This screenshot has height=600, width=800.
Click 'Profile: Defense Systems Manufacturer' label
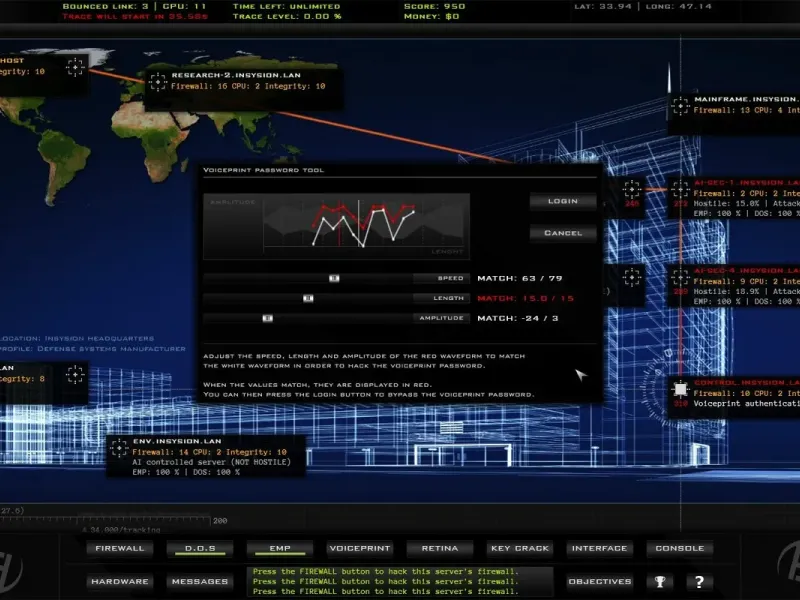click(93, 349)
